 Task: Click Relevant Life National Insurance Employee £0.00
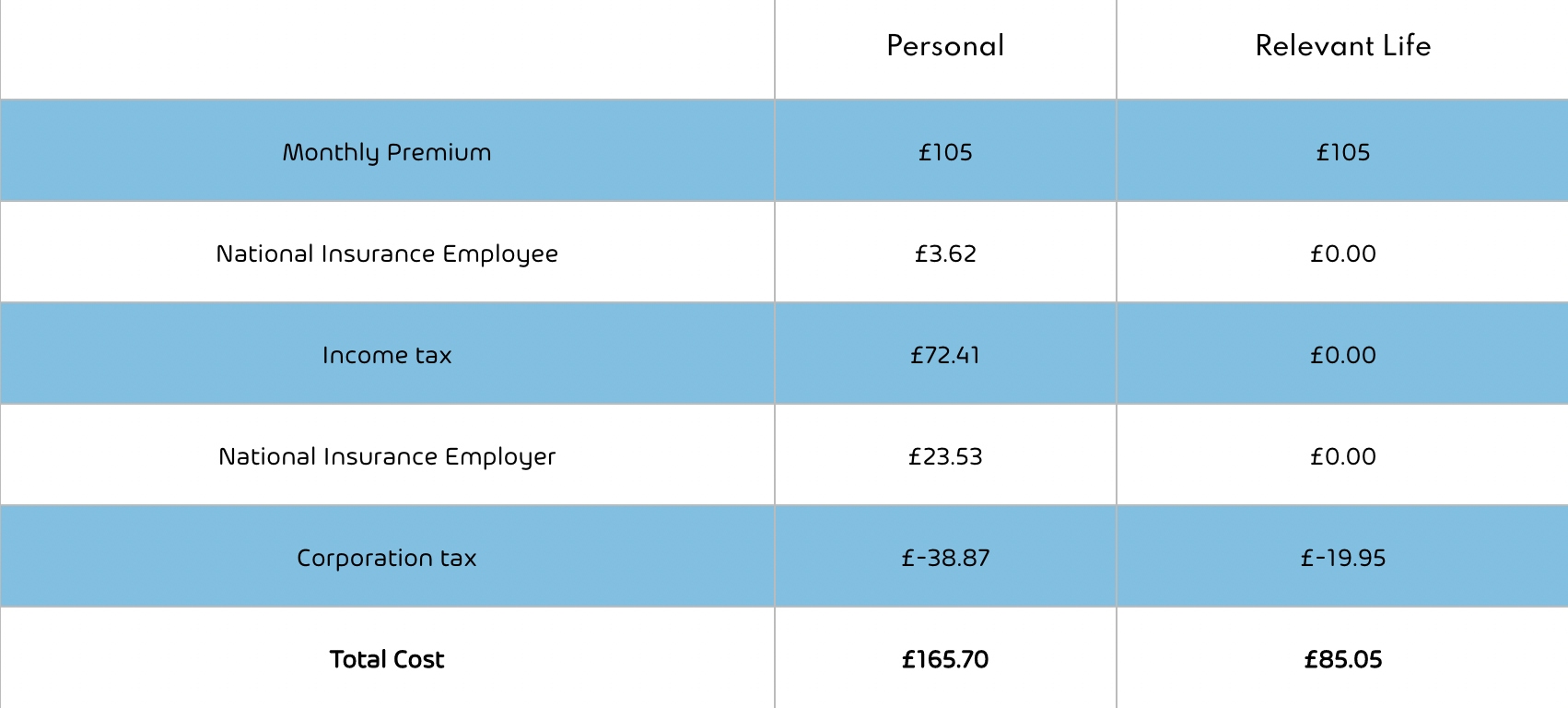[1342, 254]
